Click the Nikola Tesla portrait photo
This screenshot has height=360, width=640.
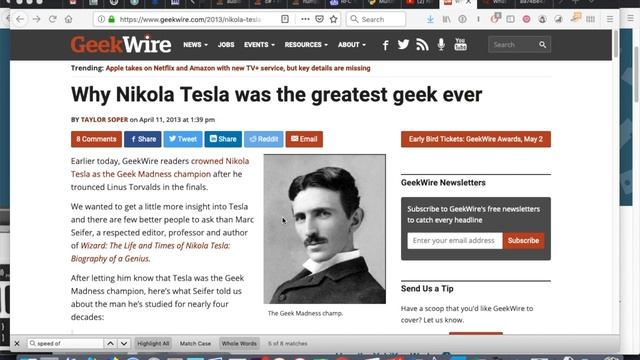(x=324, y=229)
